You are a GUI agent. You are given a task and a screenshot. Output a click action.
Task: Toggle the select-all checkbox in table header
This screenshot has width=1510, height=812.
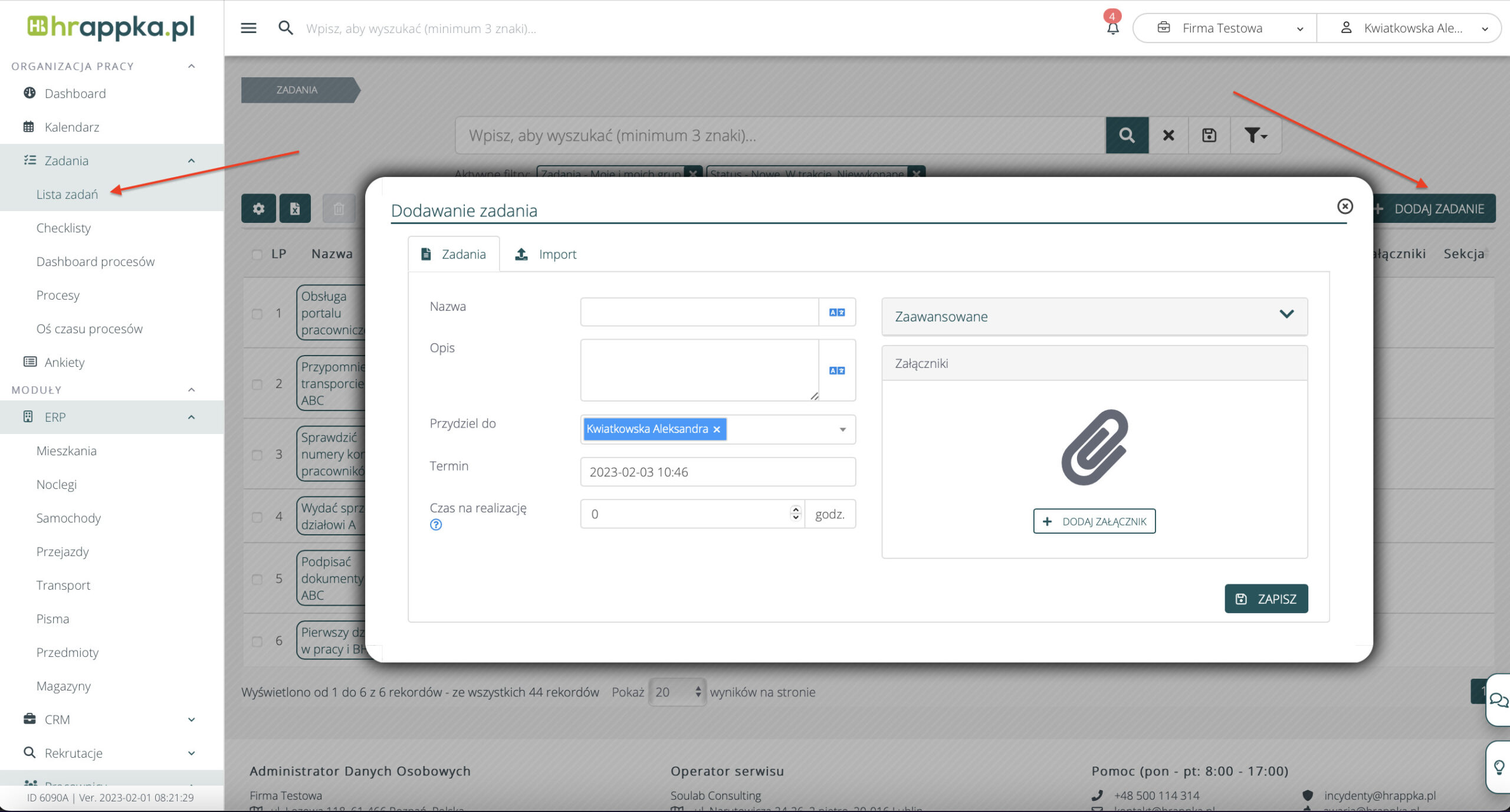(257, 254)
